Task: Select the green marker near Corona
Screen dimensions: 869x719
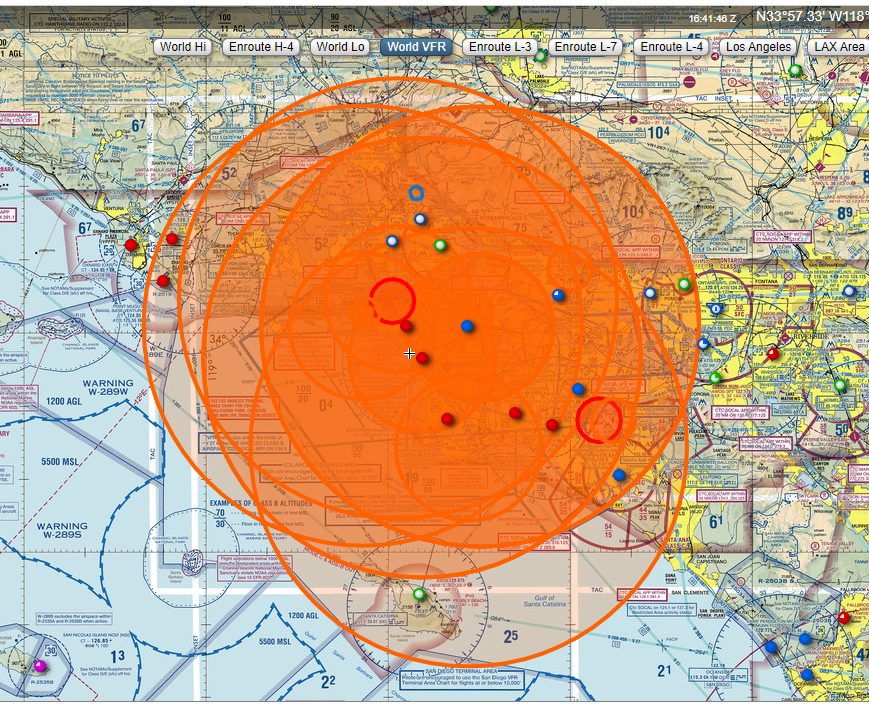Action: tap(715, 378)
